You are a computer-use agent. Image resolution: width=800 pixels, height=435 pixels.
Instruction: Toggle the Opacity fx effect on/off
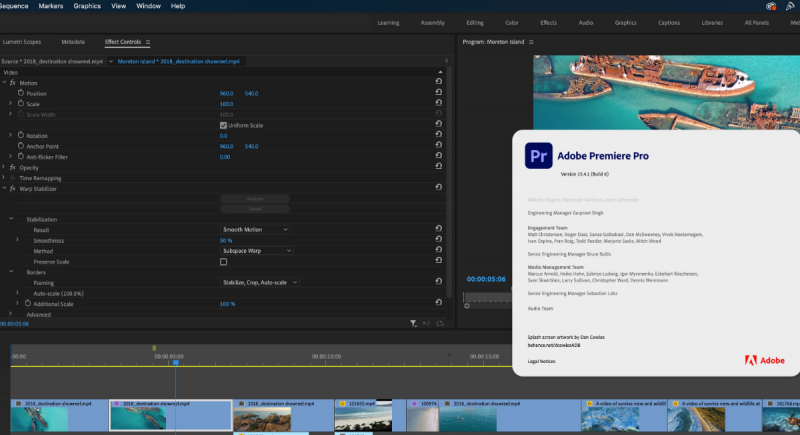[14, 167]
